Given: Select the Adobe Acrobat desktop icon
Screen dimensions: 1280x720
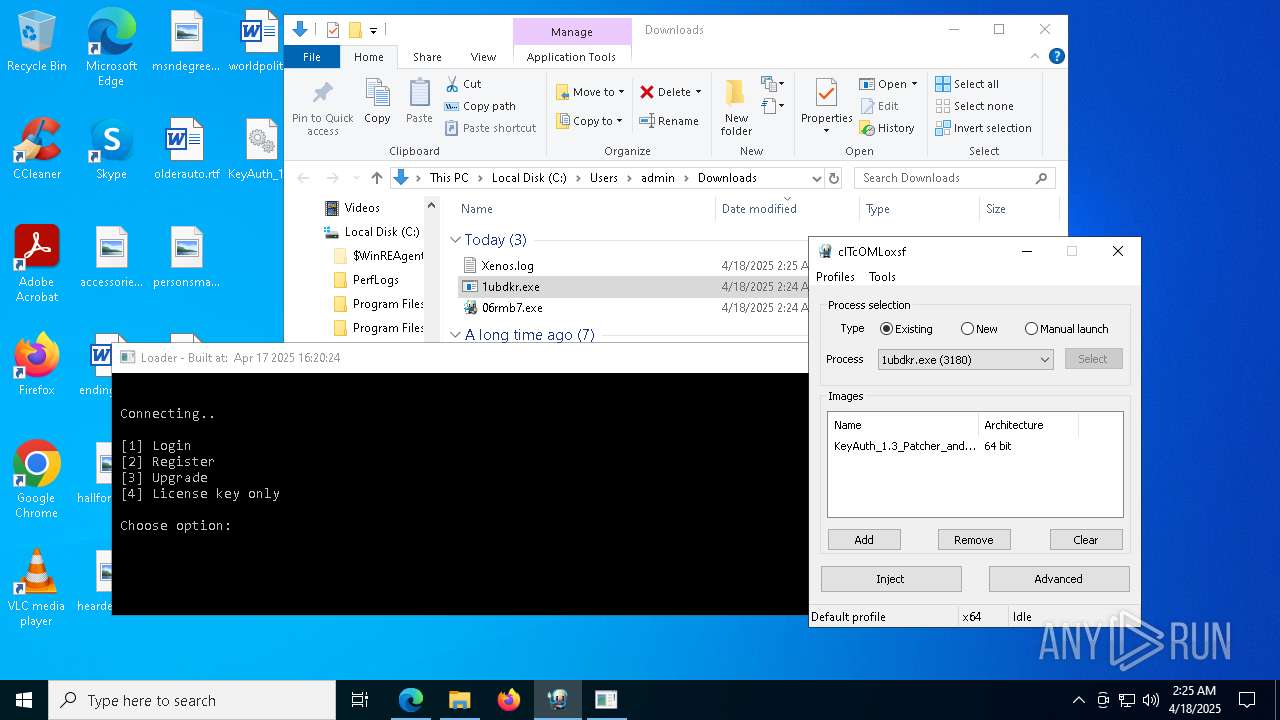Looking at the screenshot, I should [36, 264].
